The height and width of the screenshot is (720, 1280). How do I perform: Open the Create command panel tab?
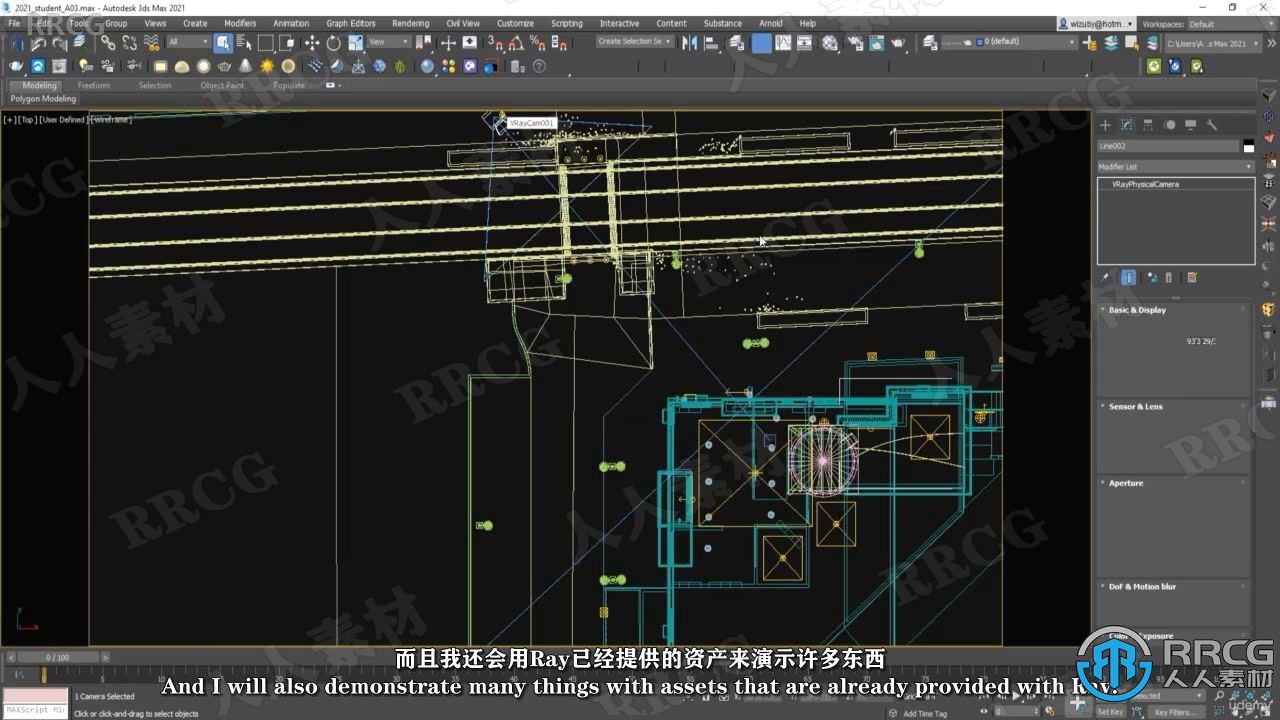[x=1105, y=125]
